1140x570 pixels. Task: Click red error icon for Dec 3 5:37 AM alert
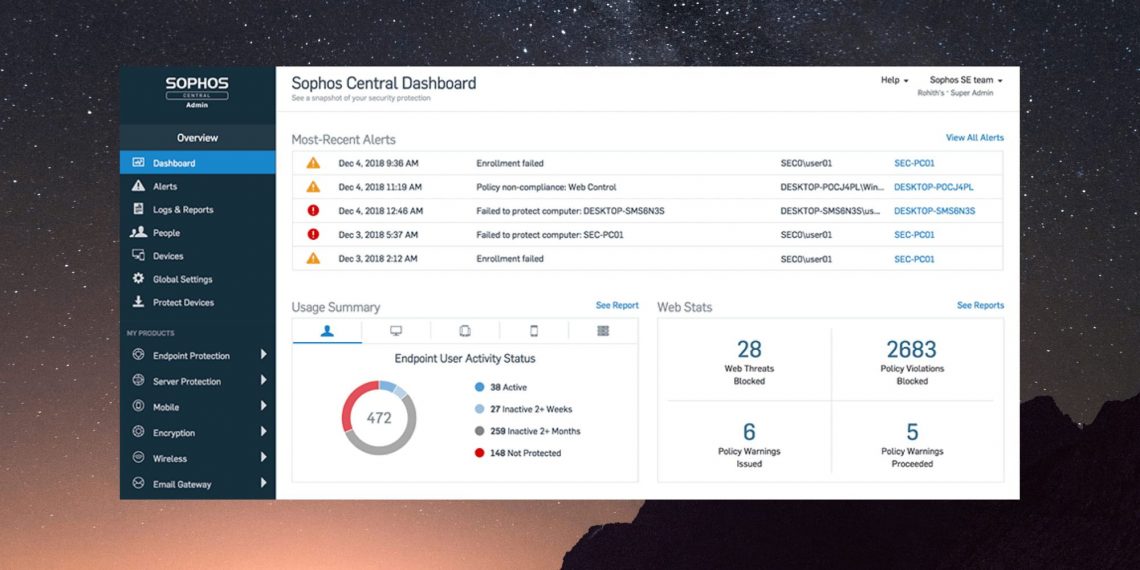tap(313, 234)
